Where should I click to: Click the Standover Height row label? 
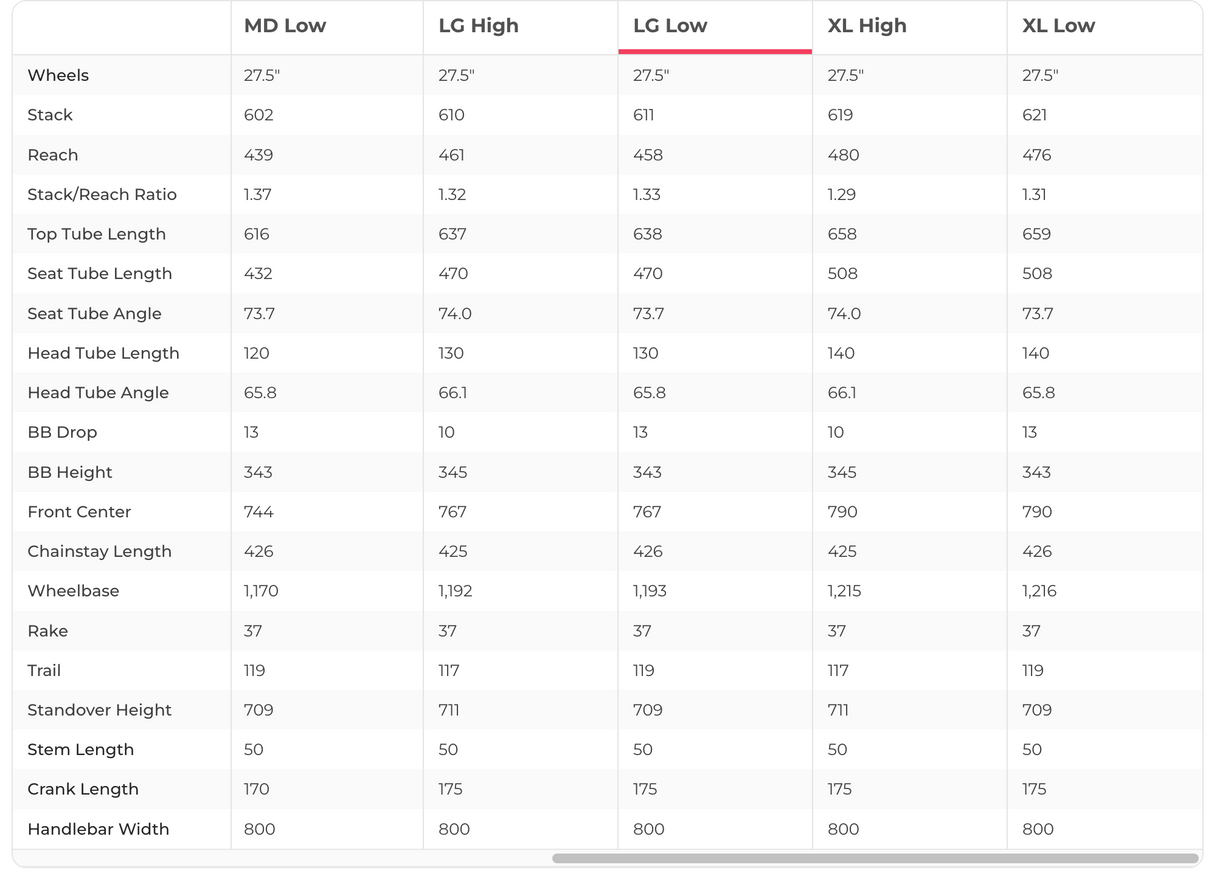99,710
